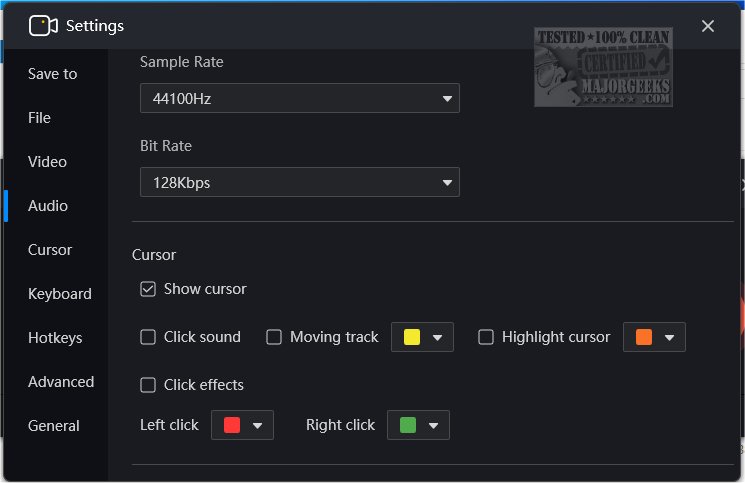Viewport: 745px width, 483px height.
Task: Expand the Sample Rate dropdown
Action: tap(299, 99)
